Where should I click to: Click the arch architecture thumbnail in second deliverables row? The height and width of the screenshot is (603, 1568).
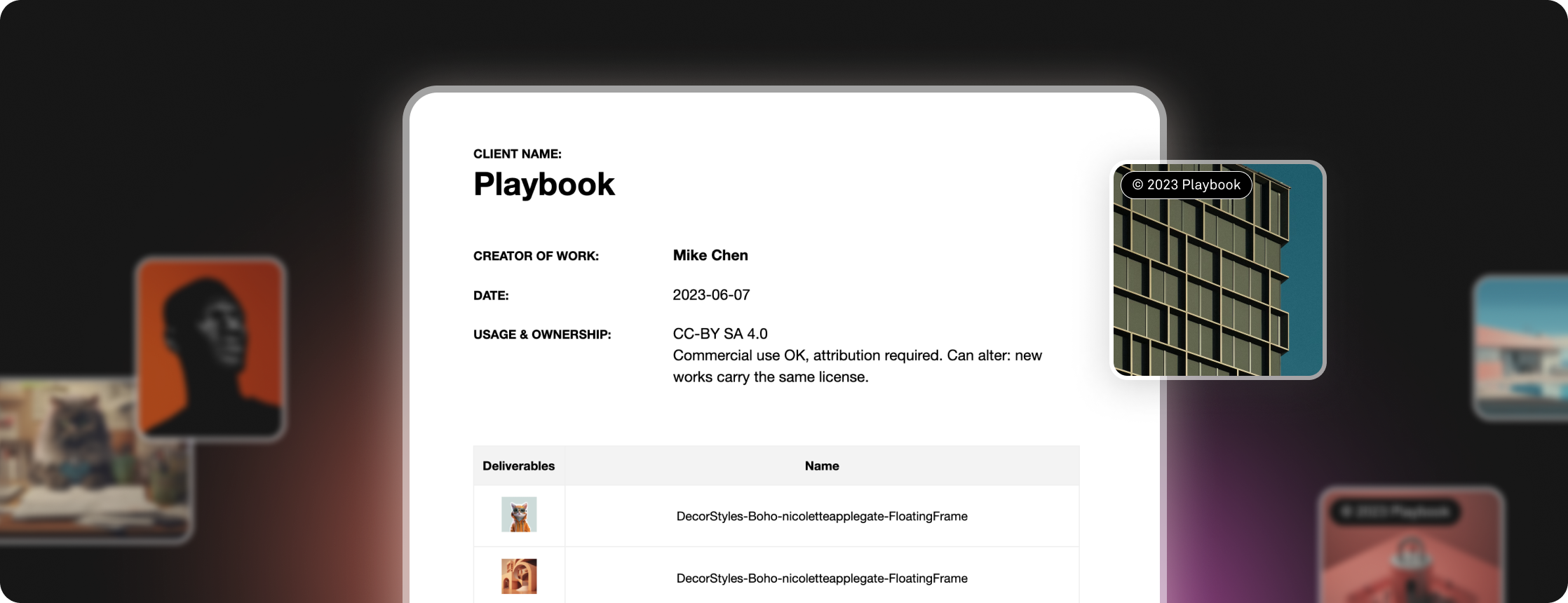point(519,576)
